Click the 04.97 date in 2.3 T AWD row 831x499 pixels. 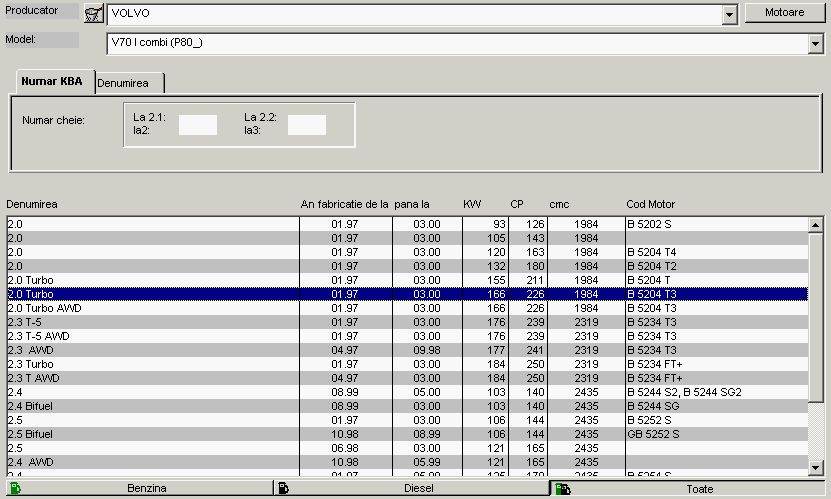click(344, 378)
